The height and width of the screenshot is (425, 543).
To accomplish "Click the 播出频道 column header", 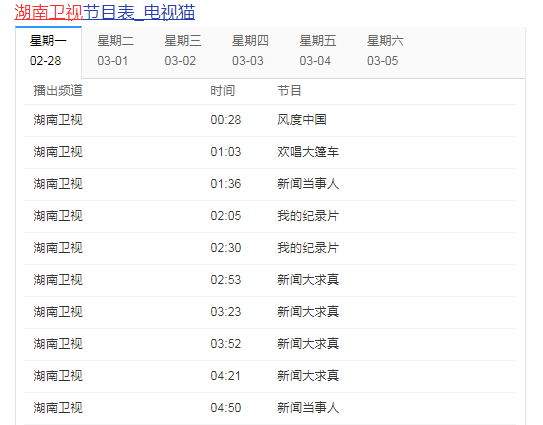I will pyautogui.click(x=58, y=91).
